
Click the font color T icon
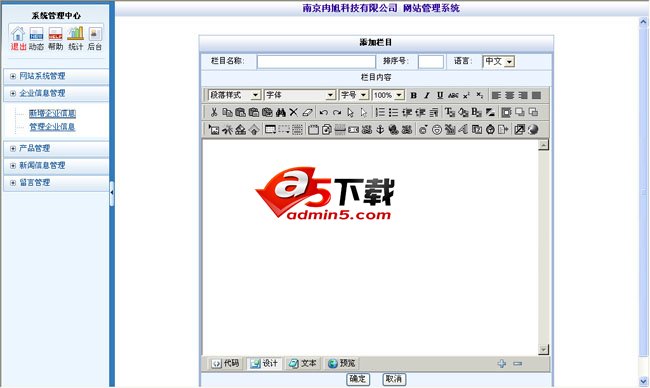point(450,112)
